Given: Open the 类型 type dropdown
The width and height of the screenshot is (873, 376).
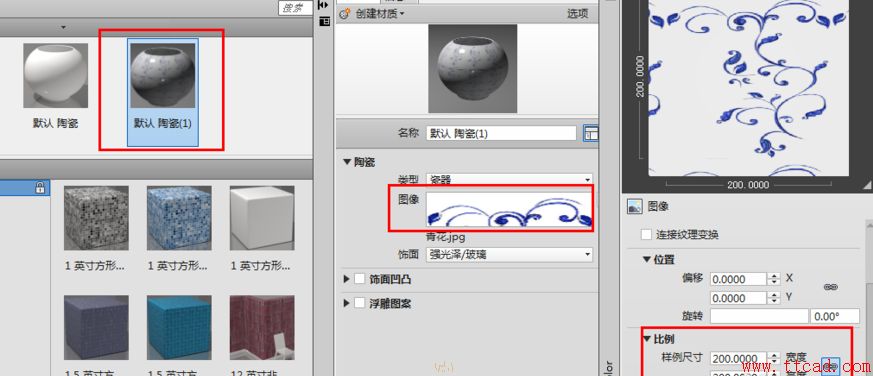Looking at the screenshot, I should [509, 179].
